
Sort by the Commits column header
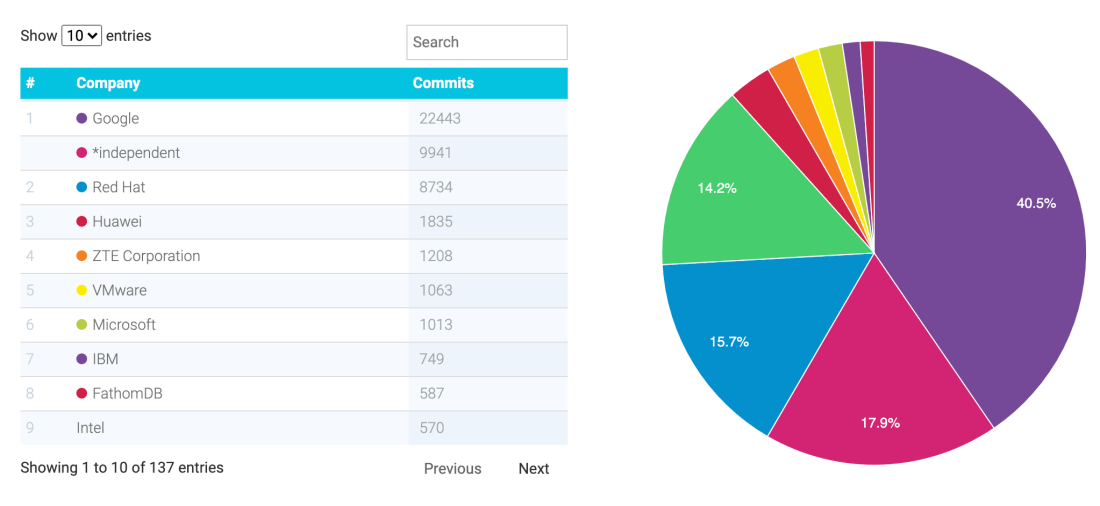click(443, 83)
